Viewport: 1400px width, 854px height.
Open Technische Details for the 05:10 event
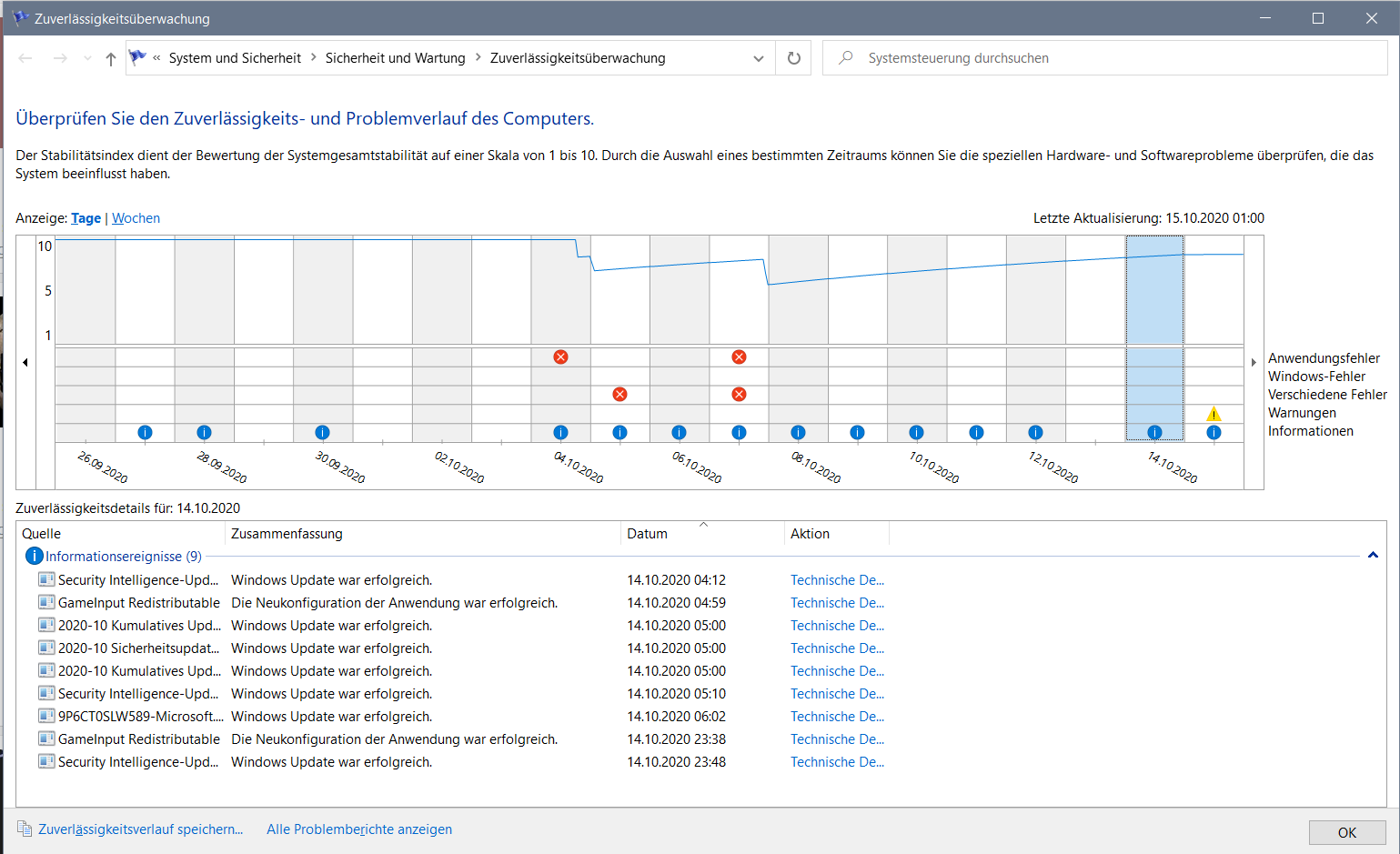click(x=837, y=694)
